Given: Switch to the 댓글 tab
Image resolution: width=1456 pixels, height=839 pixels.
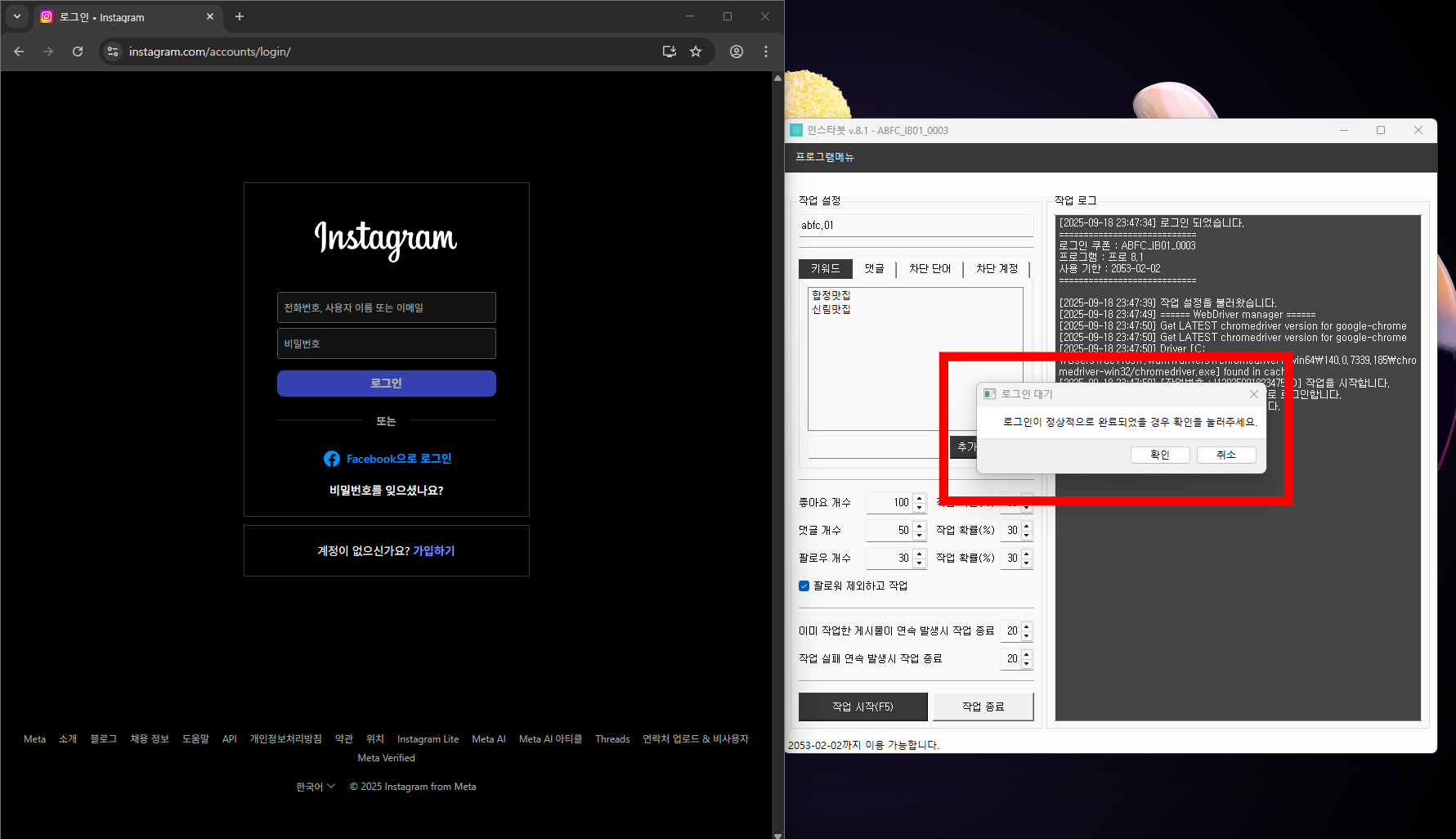Looking at the screenshot, I should [874, 268].
